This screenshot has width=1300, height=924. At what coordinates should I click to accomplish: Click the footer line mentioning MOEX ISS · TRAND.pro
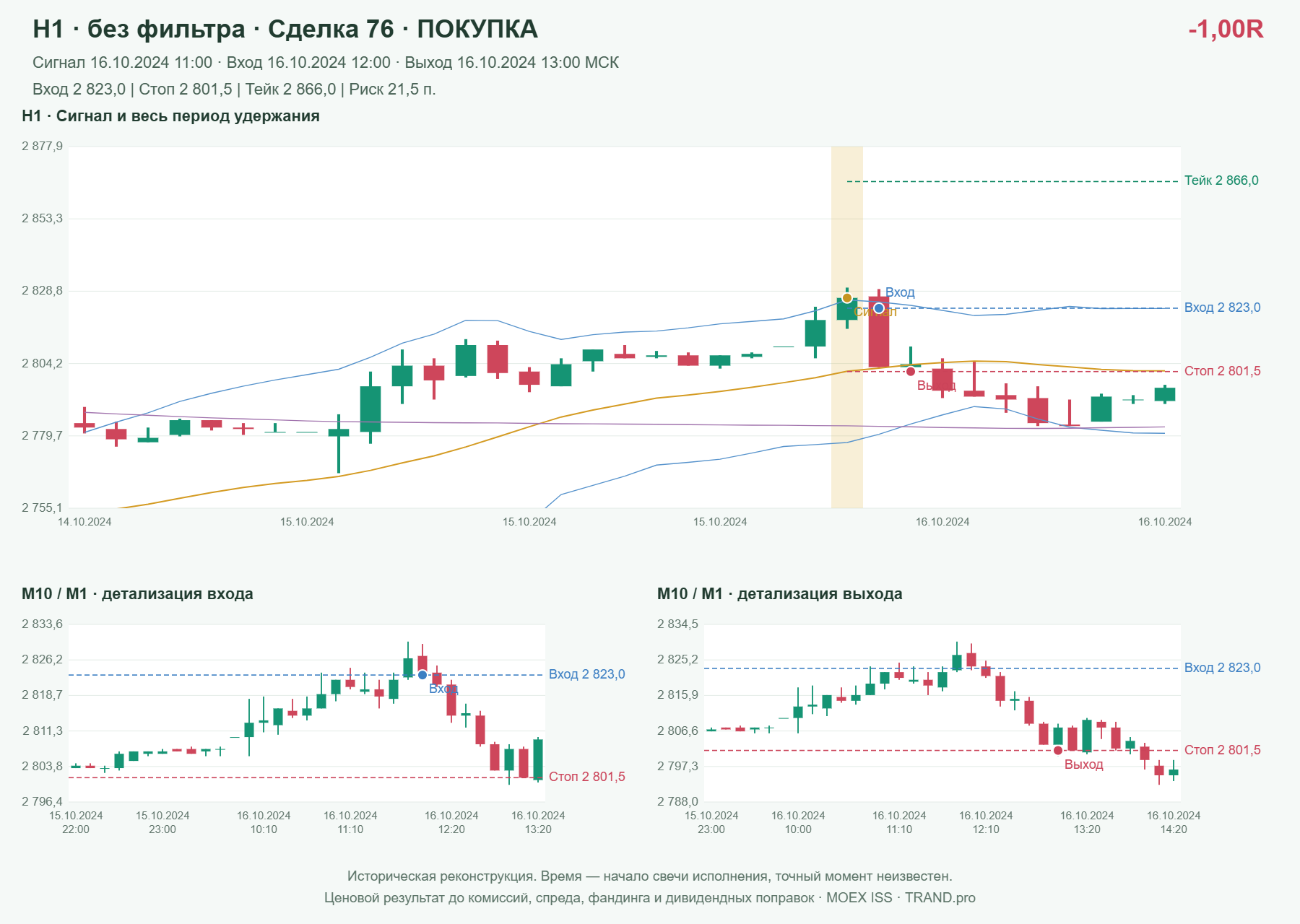coord(649,898)
